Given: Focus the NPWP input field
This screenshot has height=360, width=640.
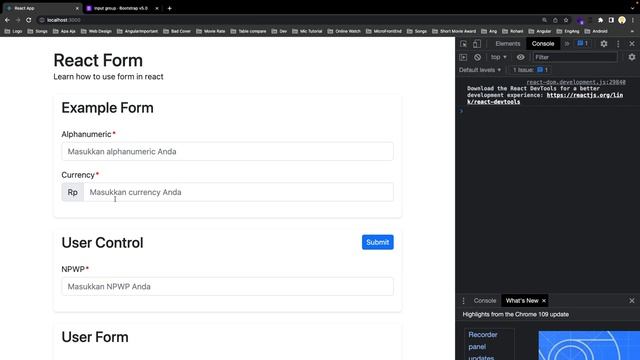Looking at the screenshot, I should [x=227, y=287].
